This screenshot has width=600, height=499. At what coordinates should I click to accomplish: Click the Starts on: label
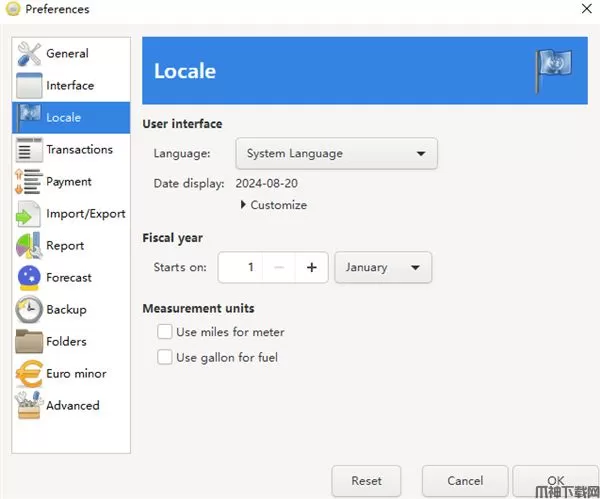click(x=180, y=267)
